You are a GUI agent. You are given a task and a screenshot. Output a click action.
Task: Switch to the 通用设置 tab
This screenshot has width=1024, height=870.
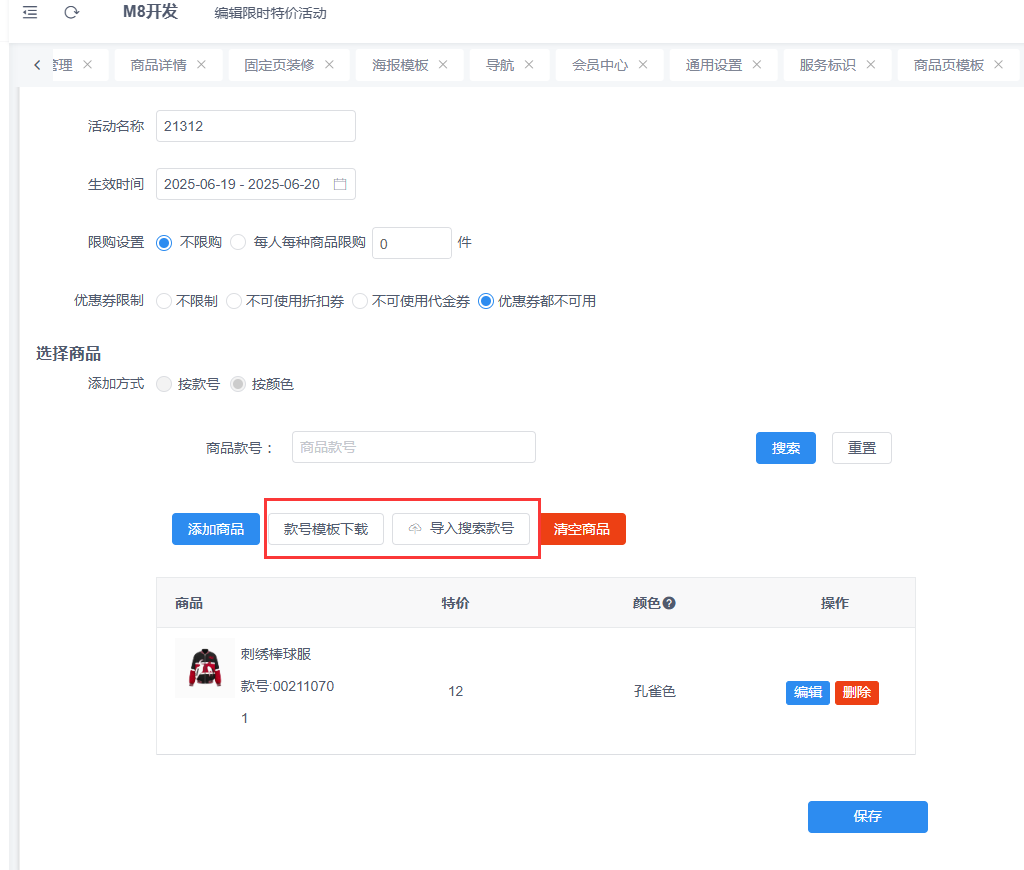(x=714, y=65)
